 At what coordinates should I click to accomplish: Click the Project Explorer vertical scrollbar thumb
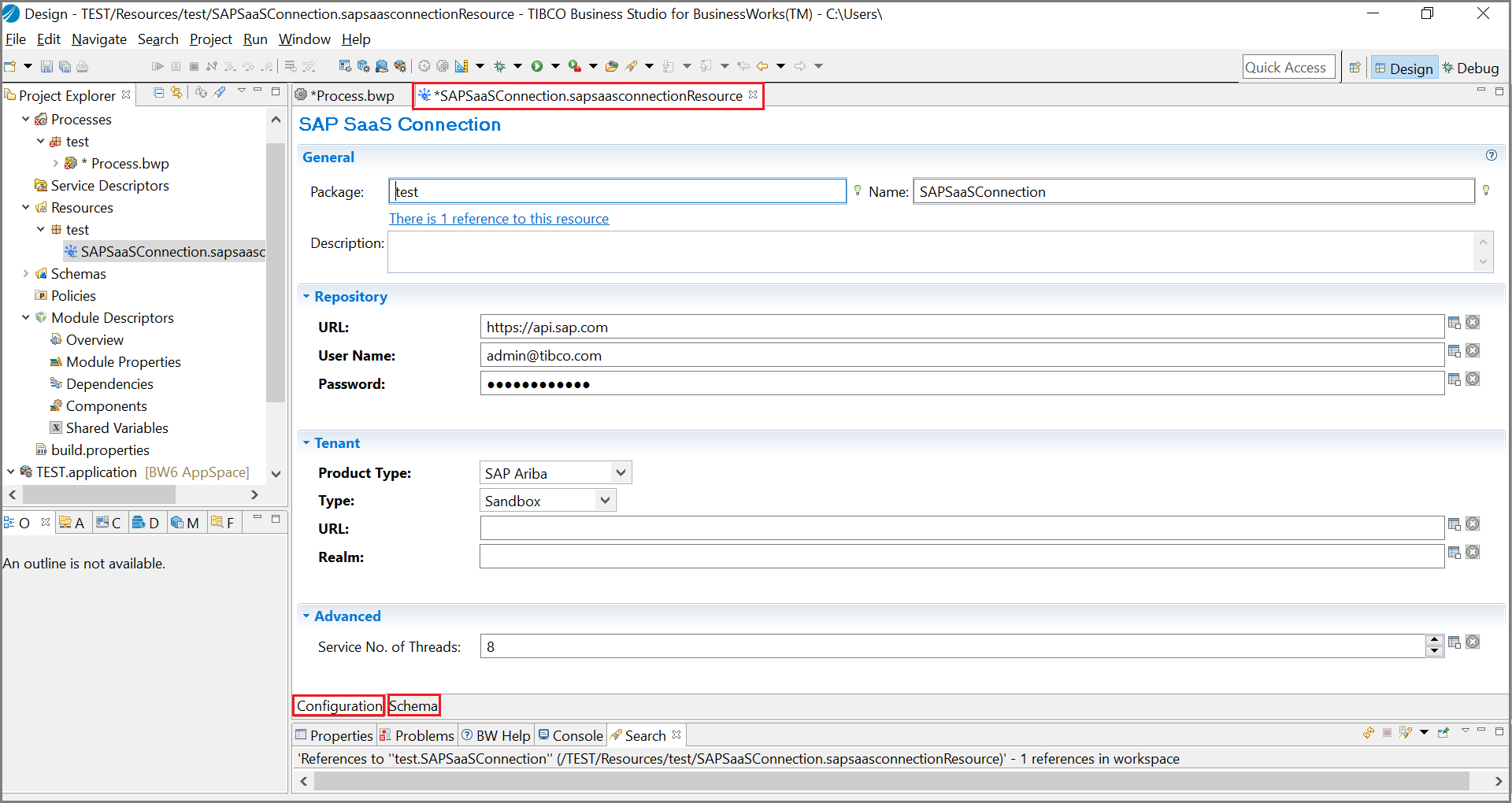pos(276,272)
